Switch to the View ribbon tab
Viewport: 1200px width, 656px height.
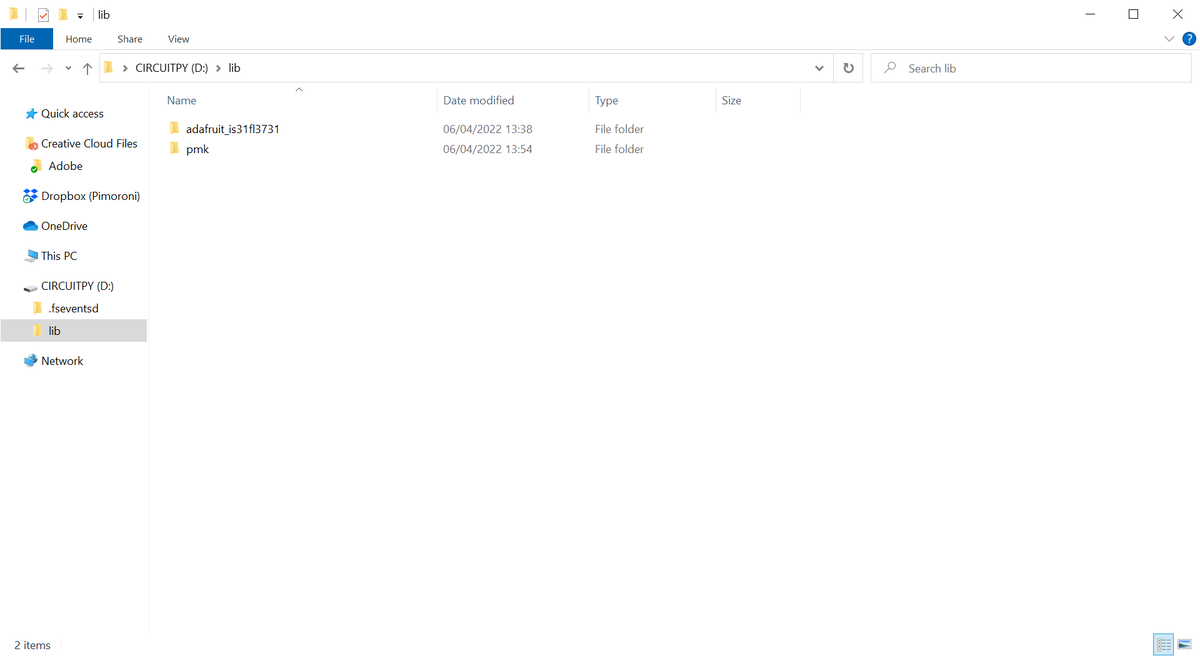178,39
